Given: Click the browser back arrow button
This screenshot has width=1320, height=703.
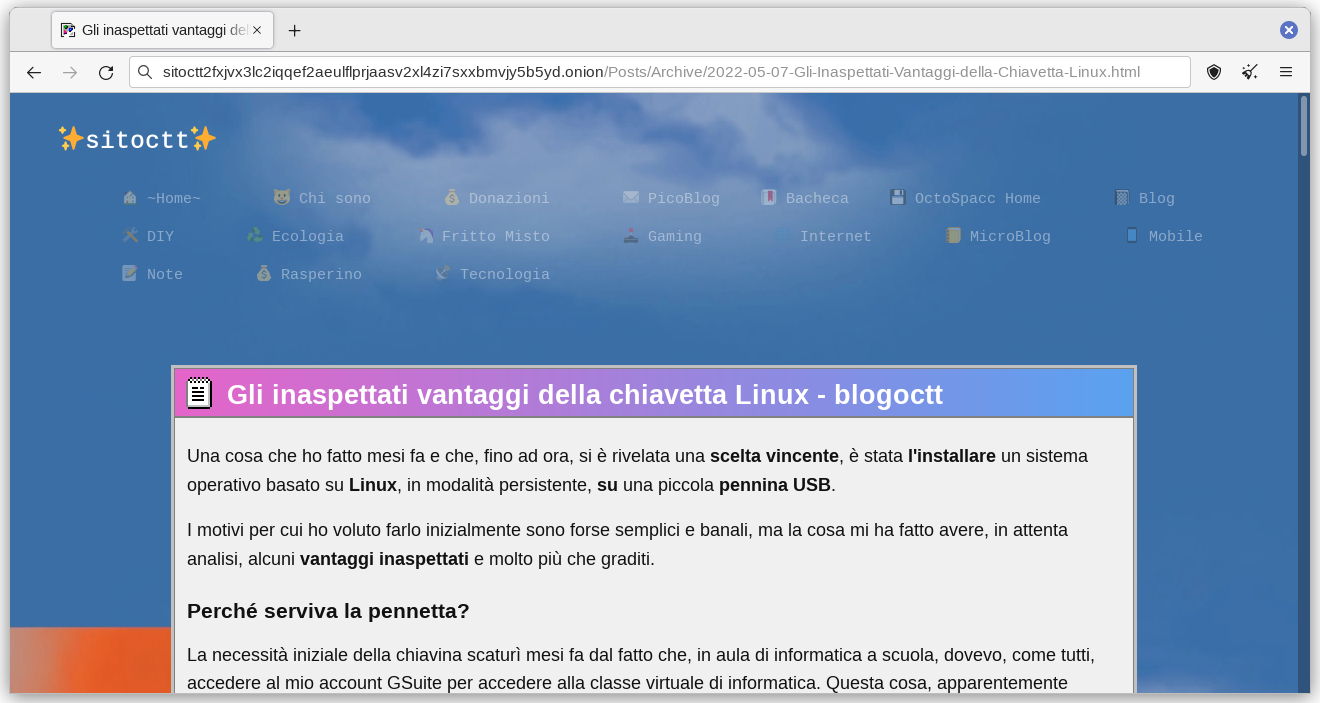Looking at the screenshot, I should [x=34, y=72].
